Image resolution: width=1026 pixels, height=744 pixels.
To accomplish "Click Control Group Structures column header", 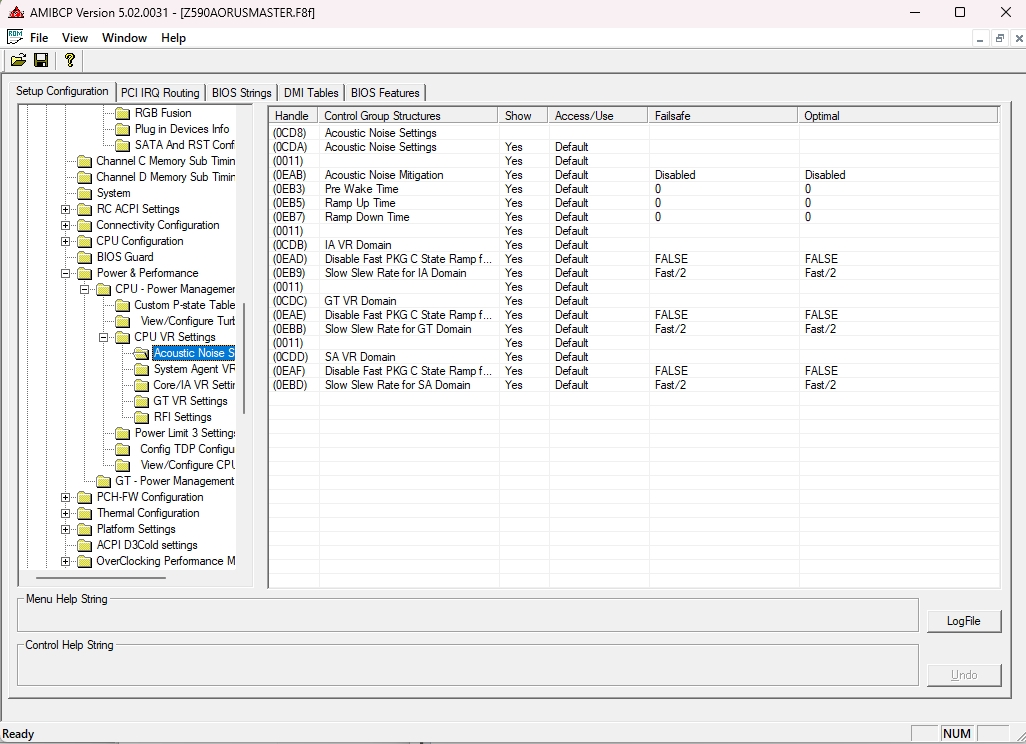I will click(x=408, y=116).
